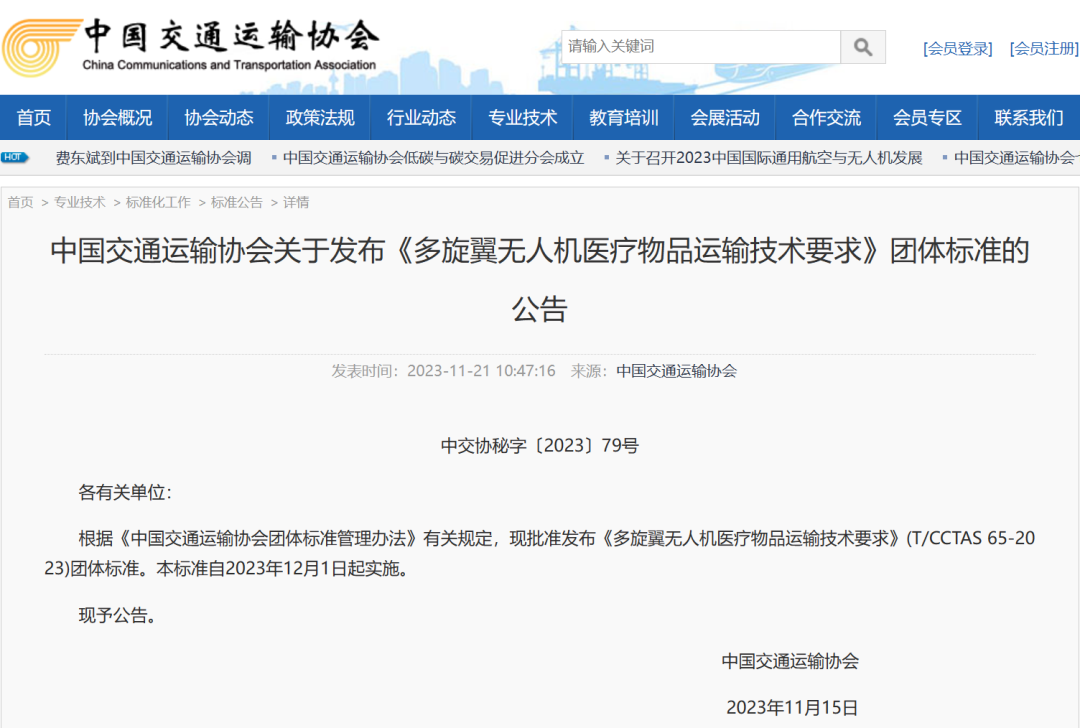1080x728 pixels.
Task: Open the 会展活动 section
Action: (x=724, y=117)
